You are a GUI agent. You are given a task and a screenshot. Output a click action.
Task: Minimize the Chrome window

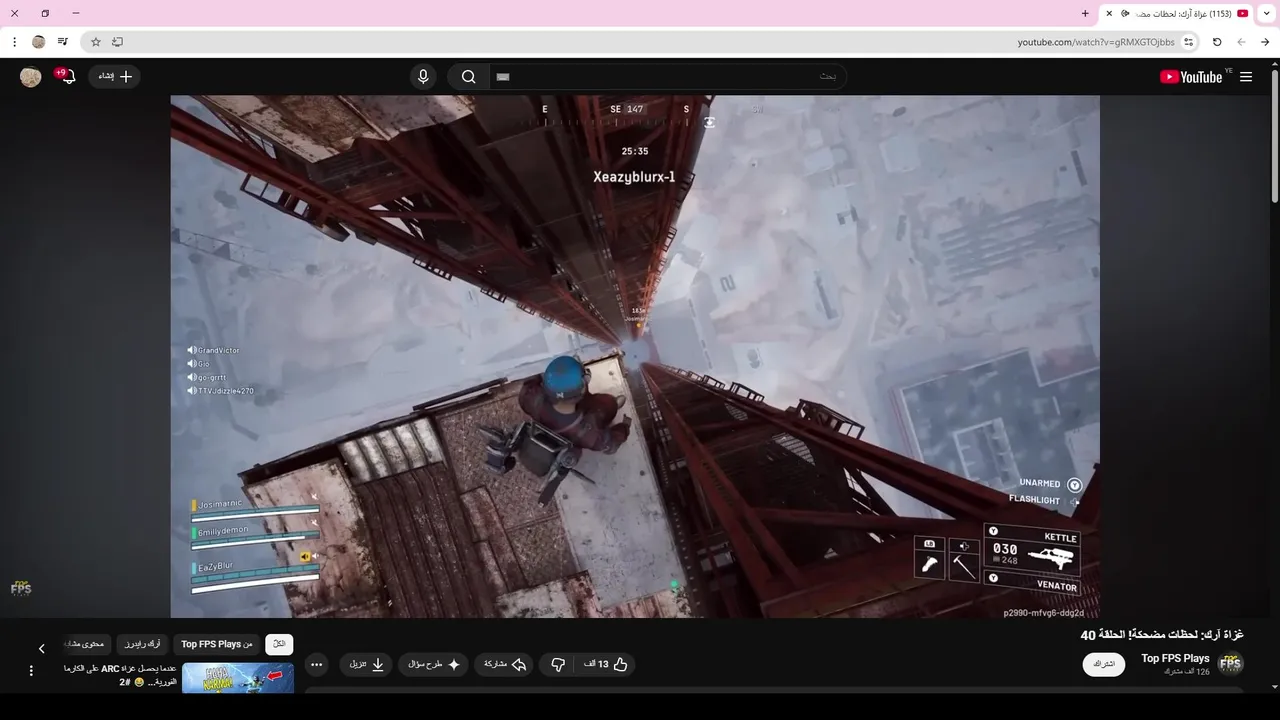(x=76, y=13)
